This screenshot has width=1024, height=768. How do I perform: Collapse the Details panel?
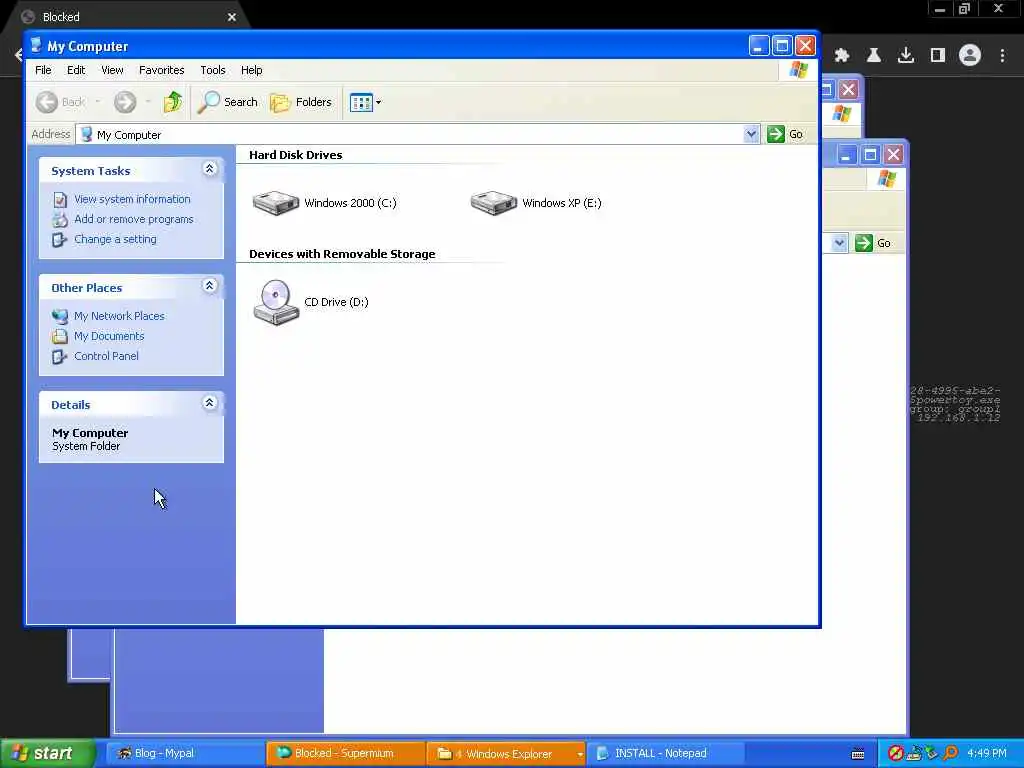210,403
